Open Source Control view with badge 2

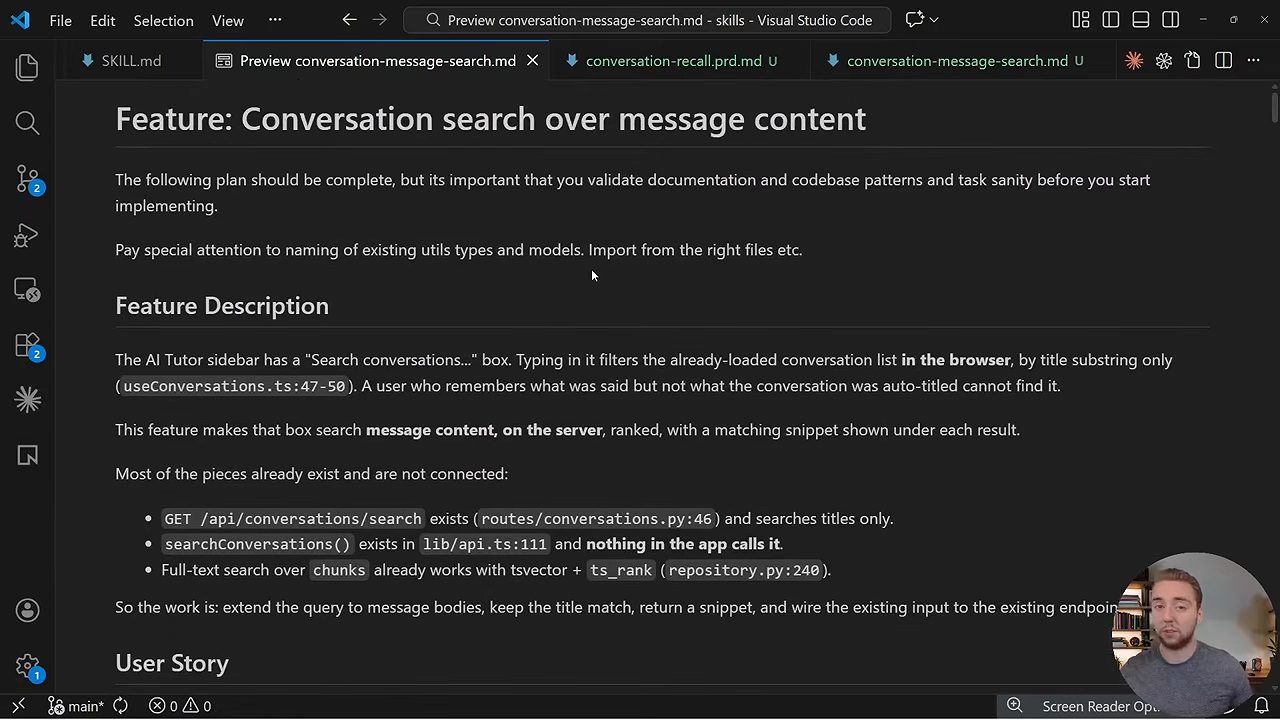[x=27, y=180]
